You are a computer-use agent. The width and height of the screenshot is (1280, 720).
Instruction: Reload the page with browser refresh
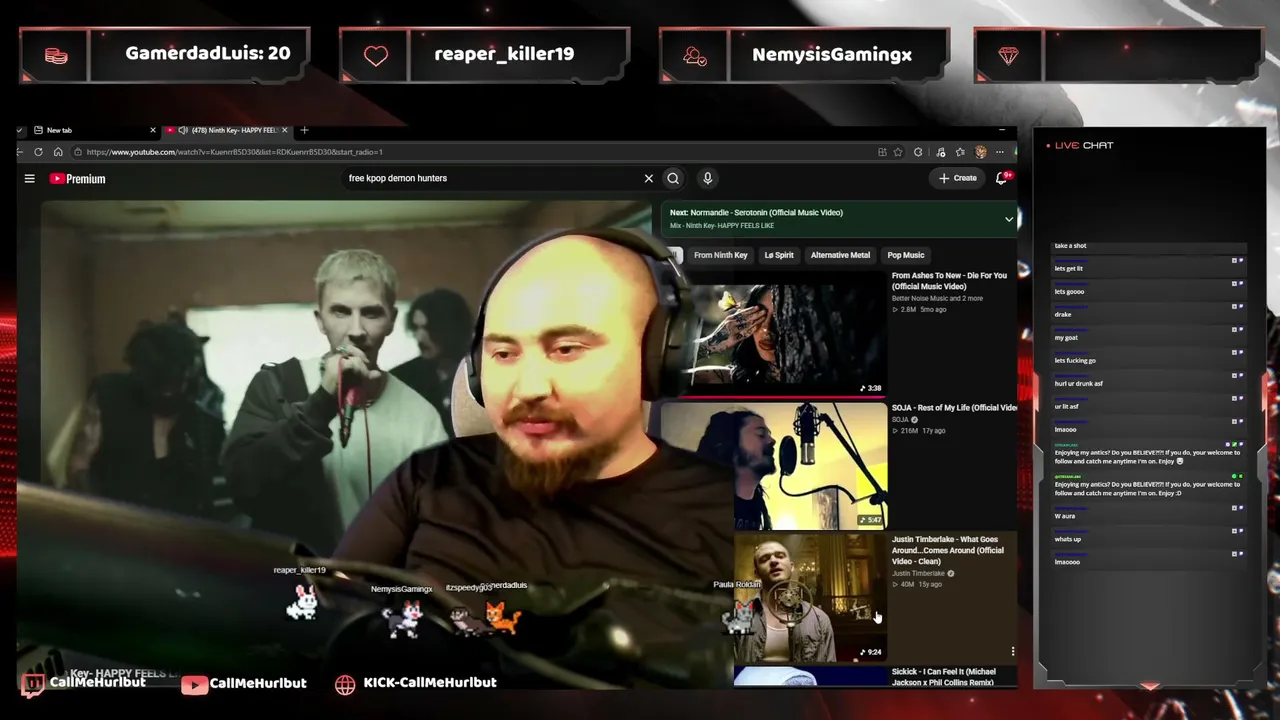(38, 152)
